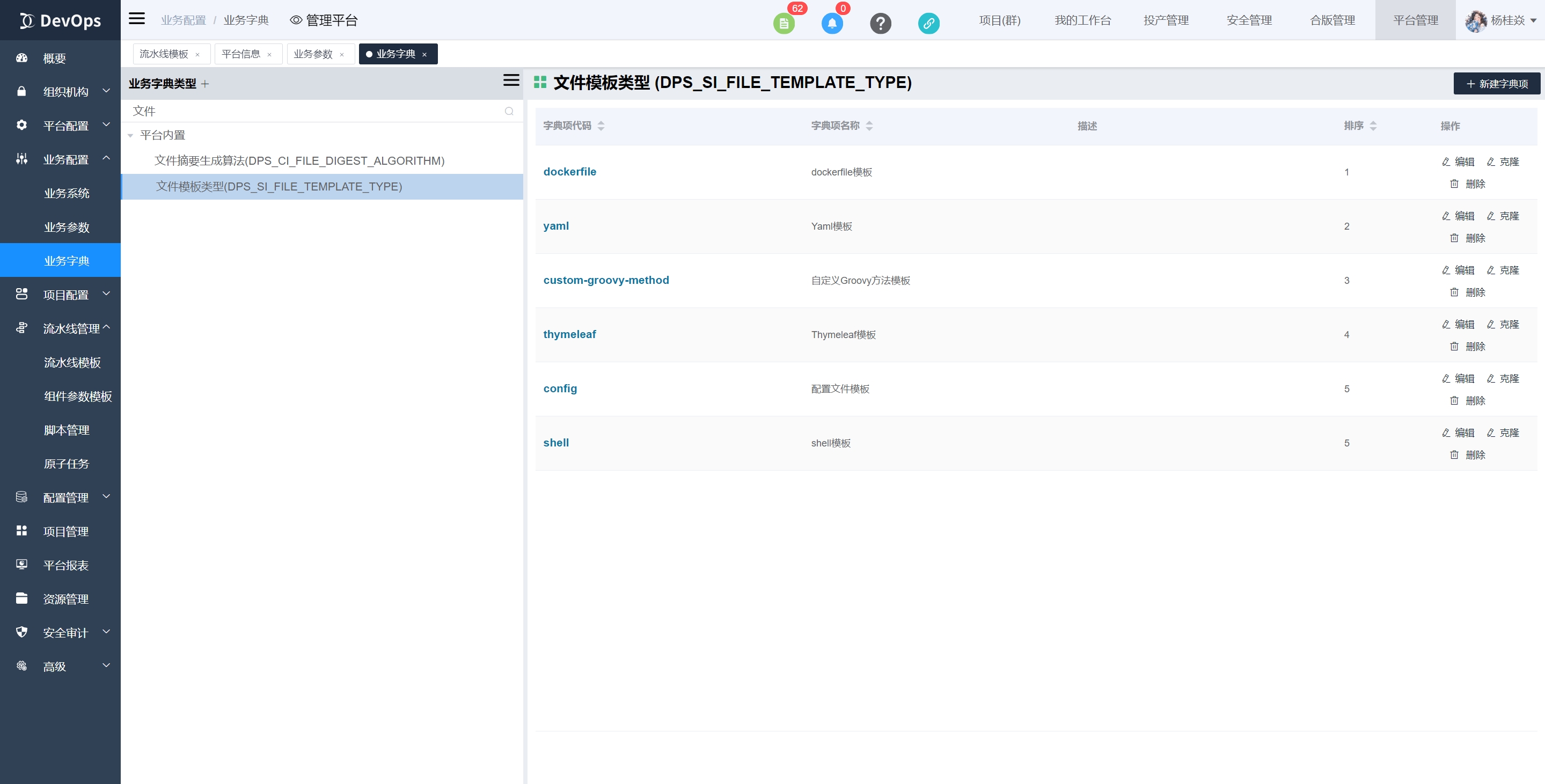Click the search icon in filter box
This screenshot has height=784, width=1545.
(x=509, y=111)
